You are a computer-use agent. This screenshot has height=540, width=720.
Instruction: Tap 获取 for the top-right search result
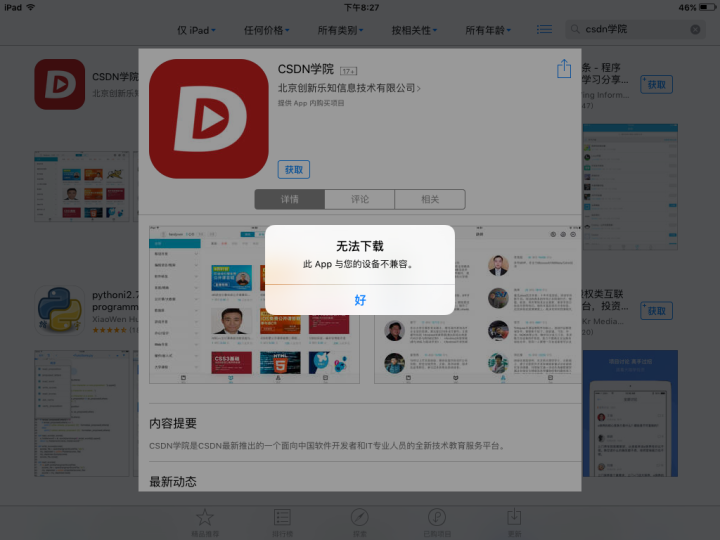pyautogui.click(x=656, y=84)
